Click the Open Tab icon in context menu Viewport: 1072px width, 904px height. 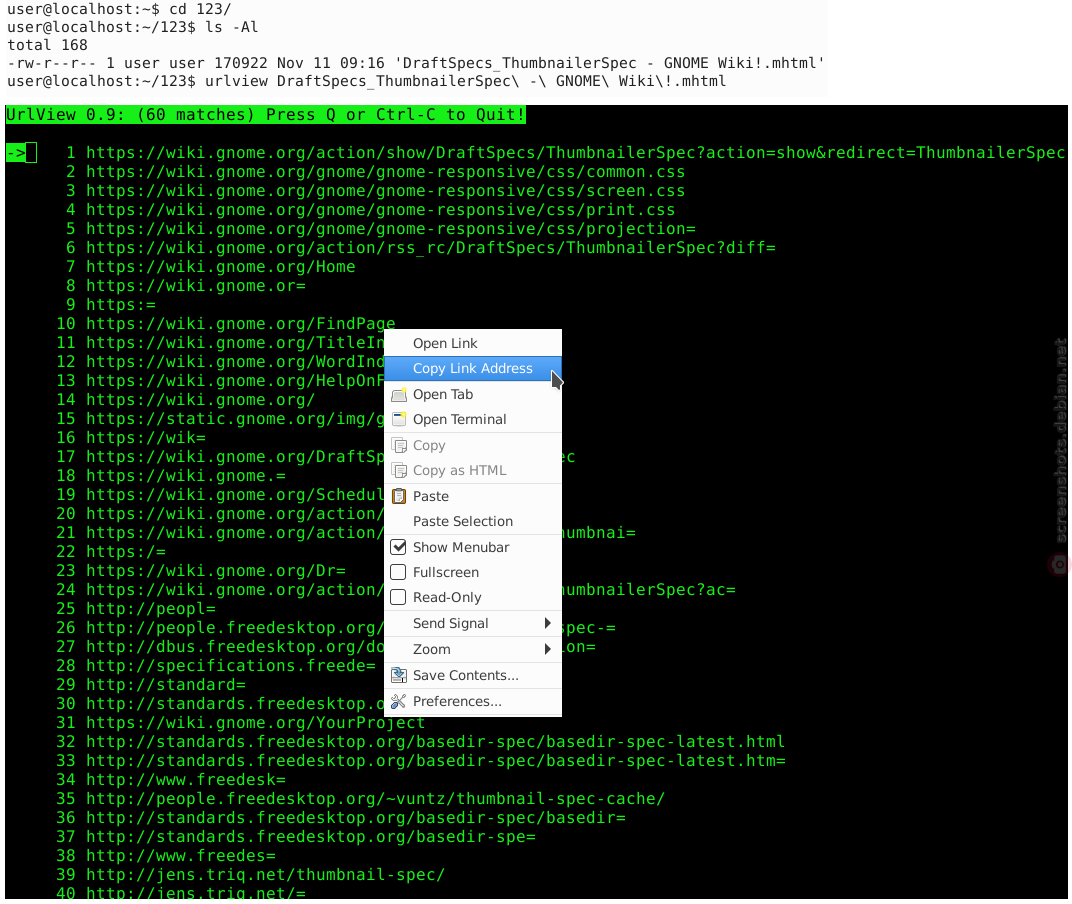(399, 395)
